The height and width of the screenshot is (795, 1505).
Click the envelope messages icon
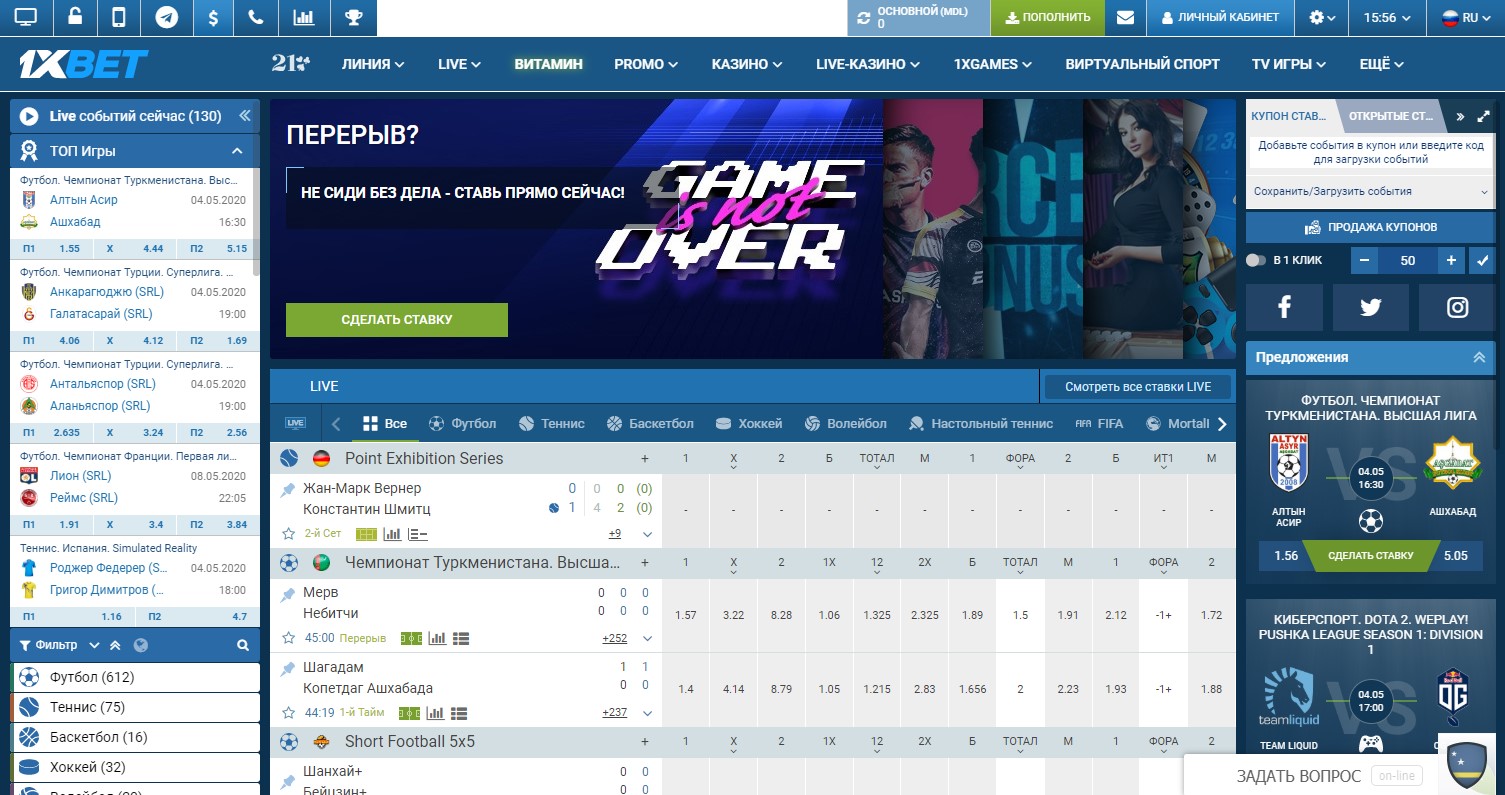point(1125,17)
